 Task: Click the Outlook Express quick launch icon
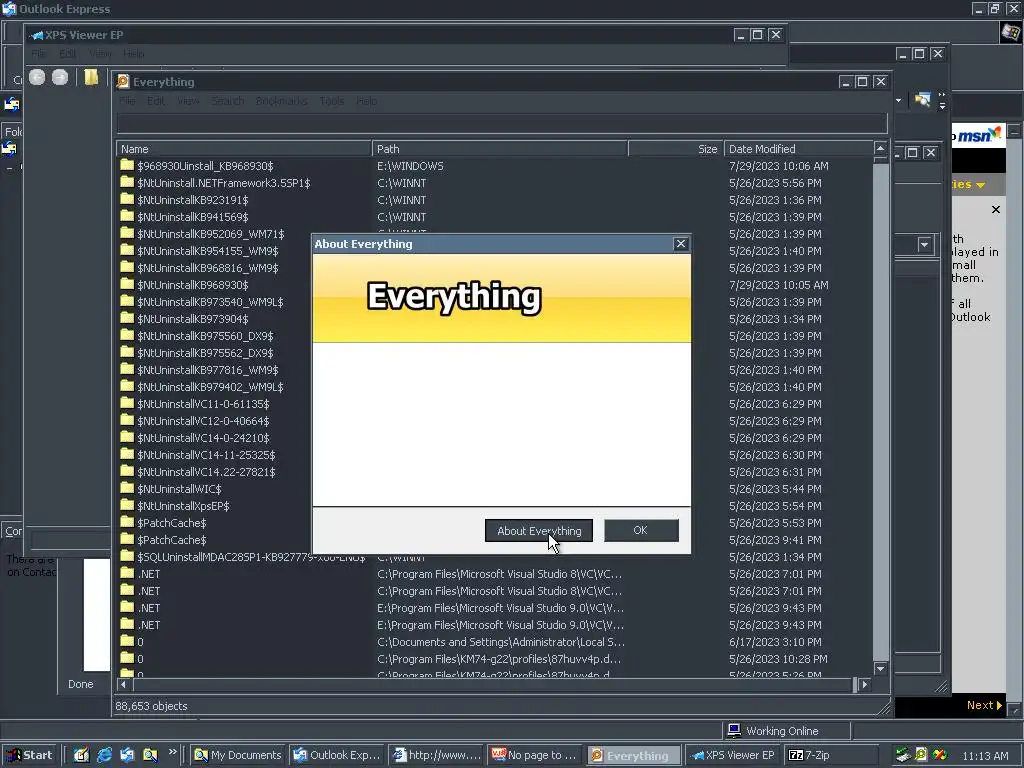[127, 755]
